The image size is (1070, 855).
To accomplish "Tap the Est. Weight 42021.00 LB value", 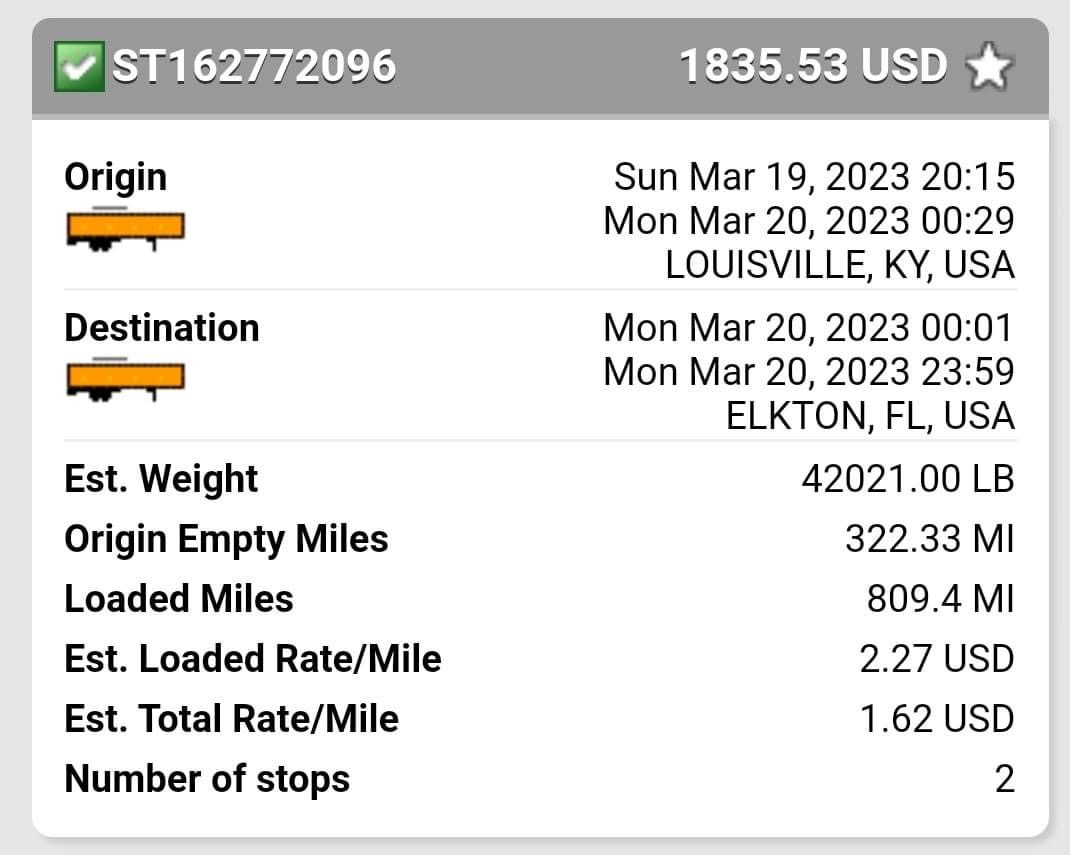I will coord(908,478).
